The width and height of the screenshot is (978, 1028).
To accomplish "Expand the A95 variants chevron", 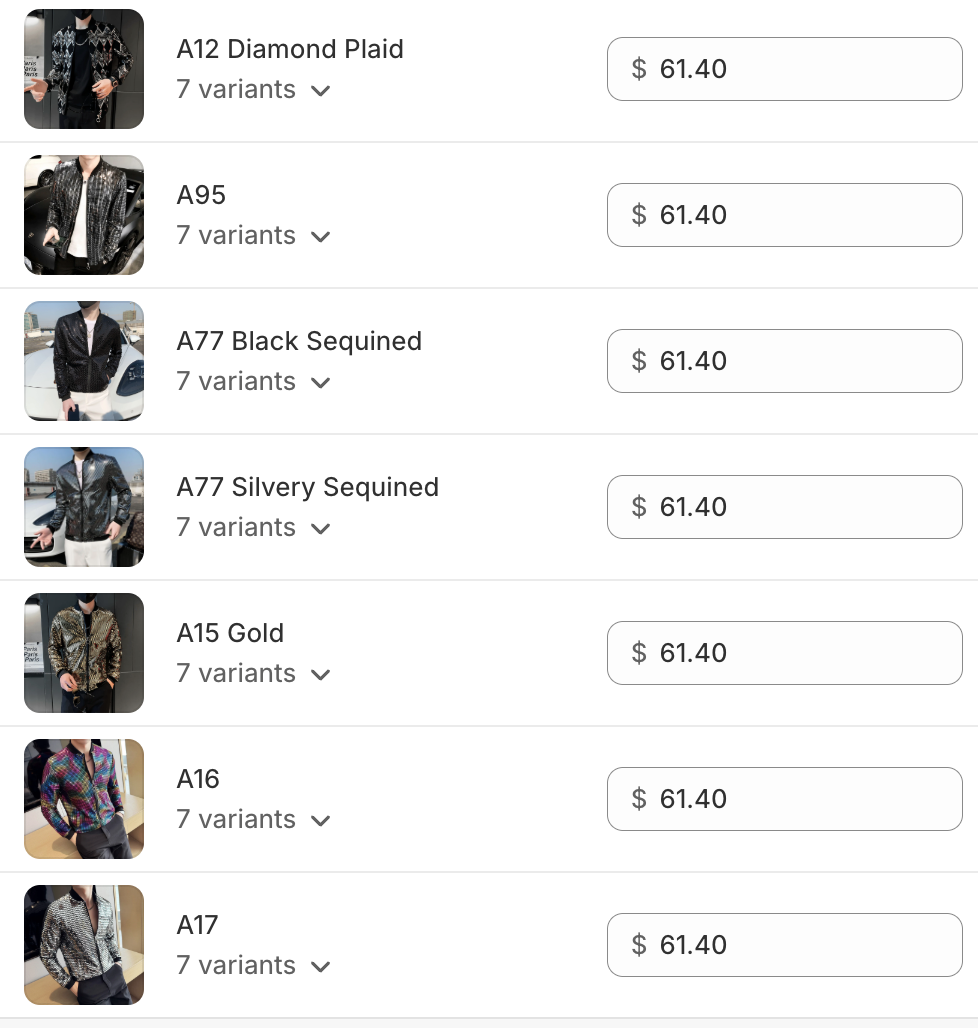I will click(x=320, y=236).
